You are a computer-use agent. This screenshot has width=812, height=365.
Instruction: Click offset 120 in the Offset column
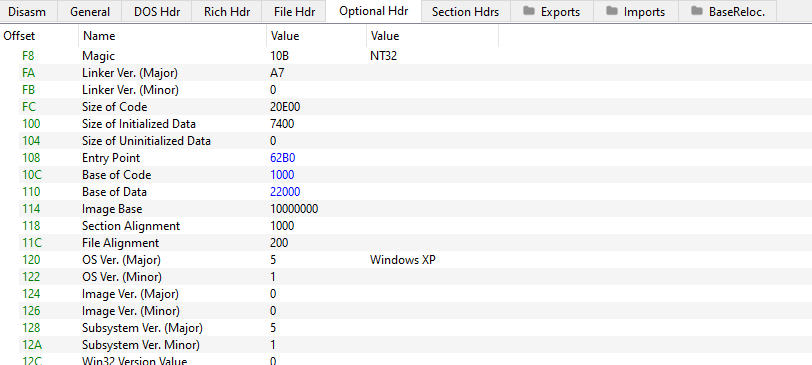31,260
